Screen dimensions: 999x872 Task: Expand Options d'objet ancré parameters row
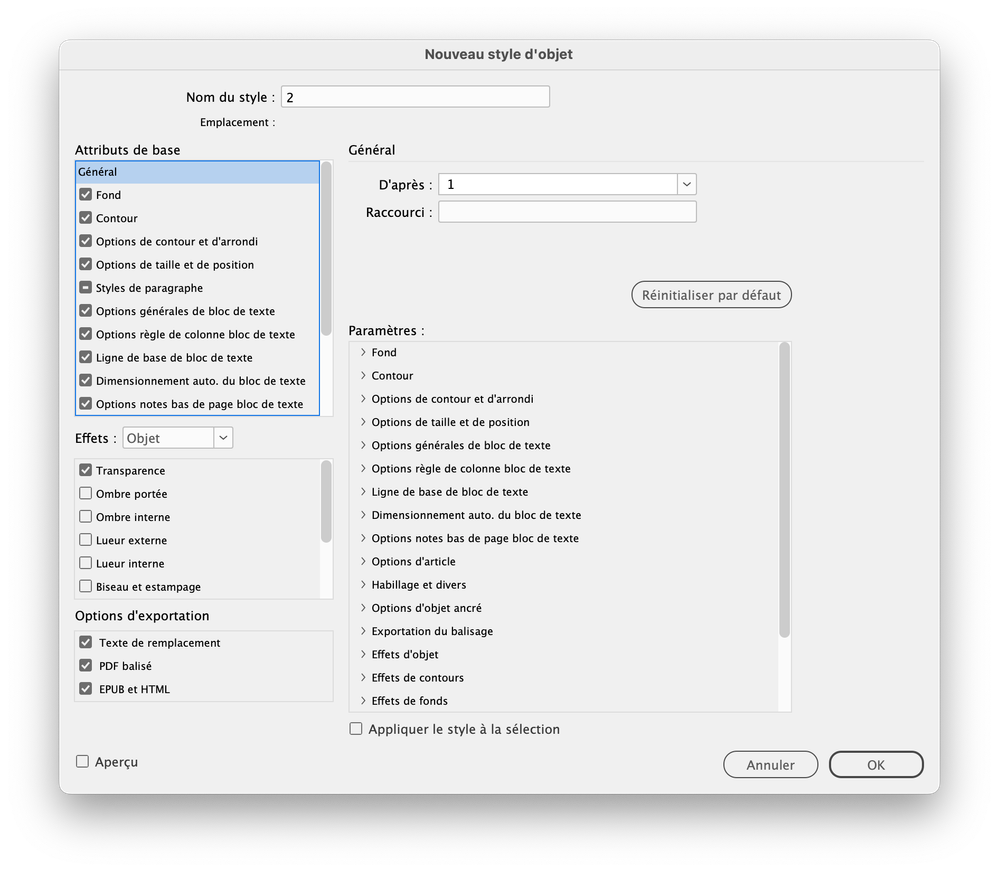click(x=363, y=608)
